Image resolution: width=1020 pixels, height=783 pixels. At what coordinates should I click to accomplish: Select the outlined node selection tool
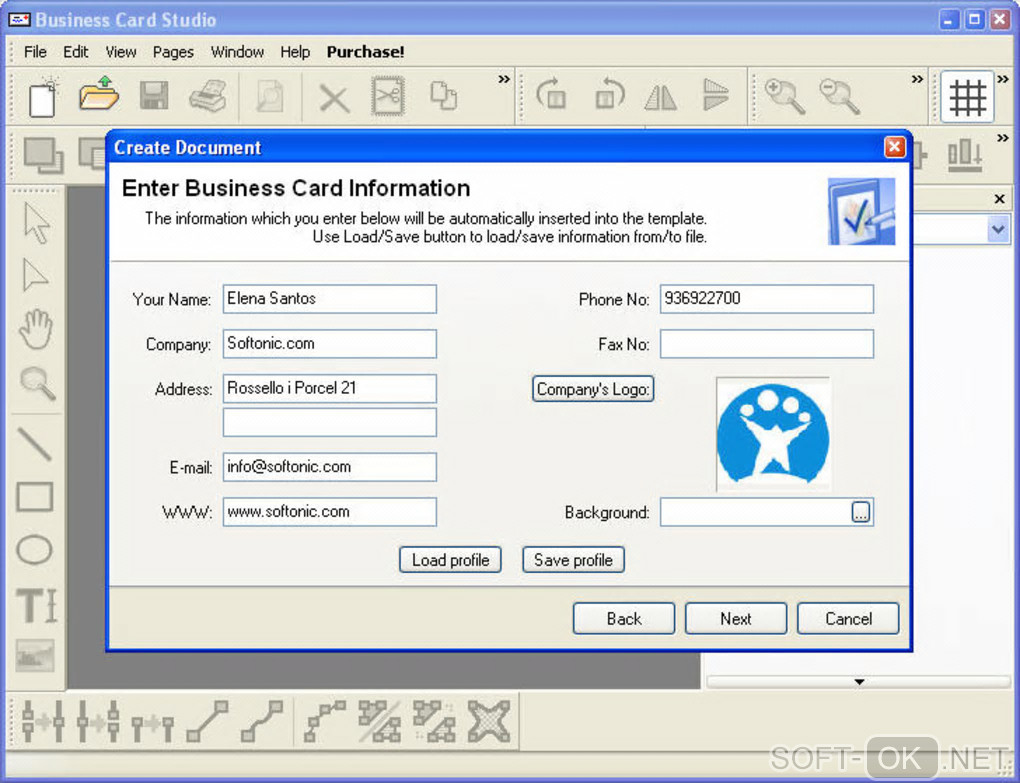point(34,275)
